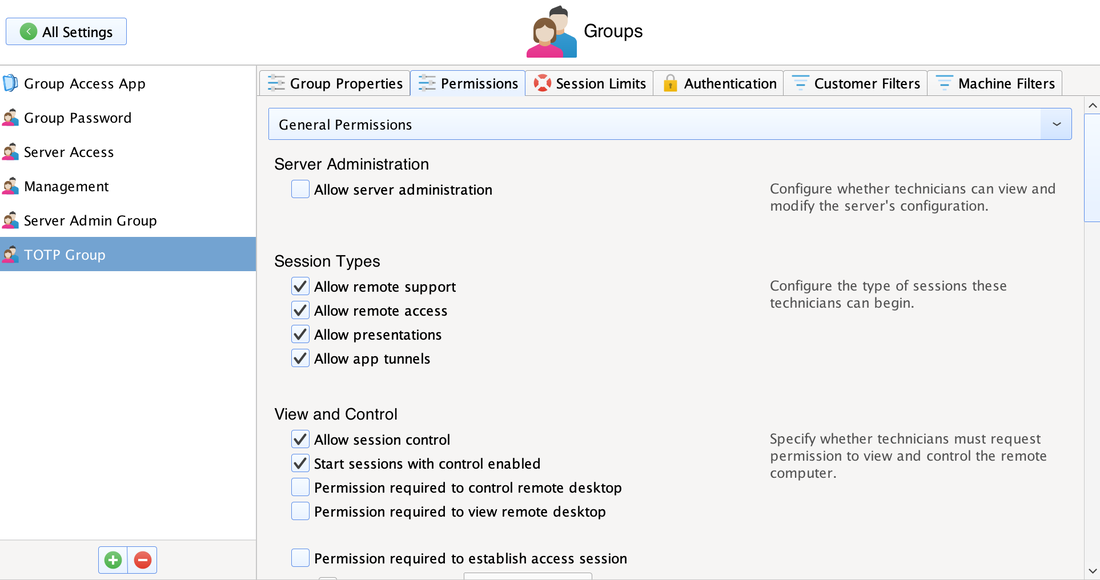The width and height of the screenshot is (1100, 580).
Task: Click the Session Types heading
Action: (327, 261)
